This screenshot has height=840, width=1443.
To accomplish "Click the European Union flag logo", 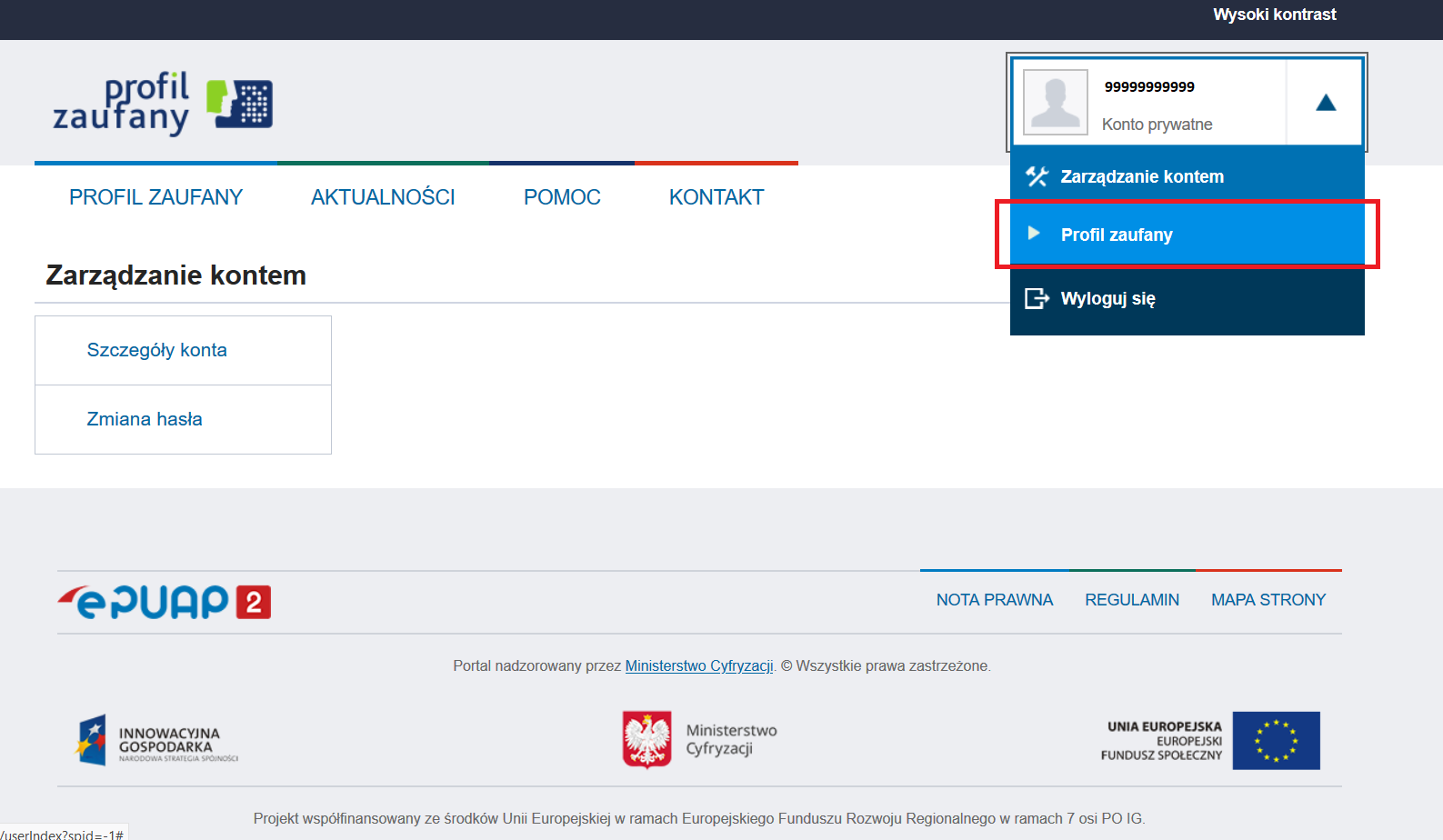I will pyautogui.click(x=1276, y=741).
